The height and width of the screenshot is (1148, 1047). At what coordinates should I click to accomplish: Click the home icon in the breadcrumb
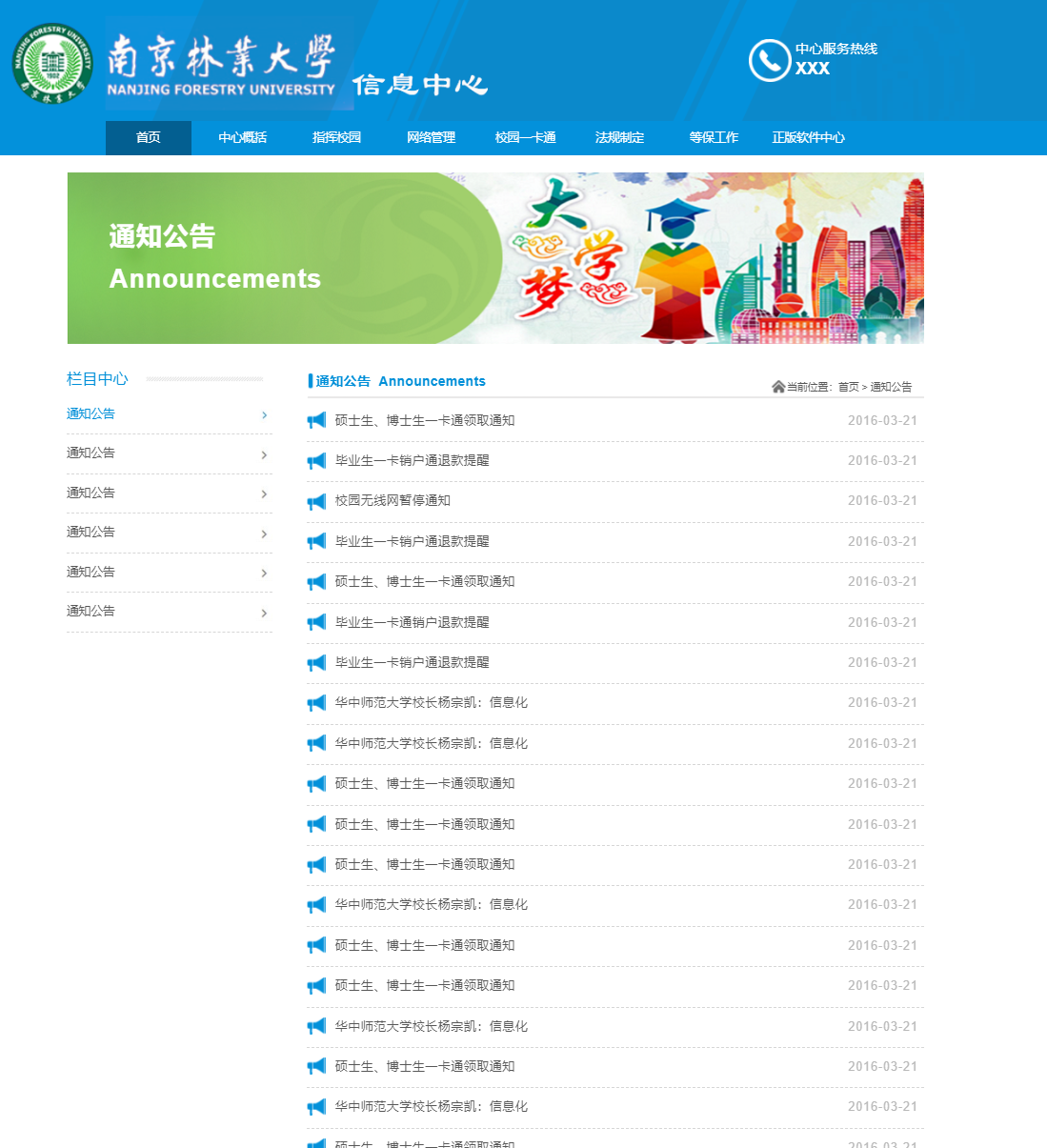778,386
